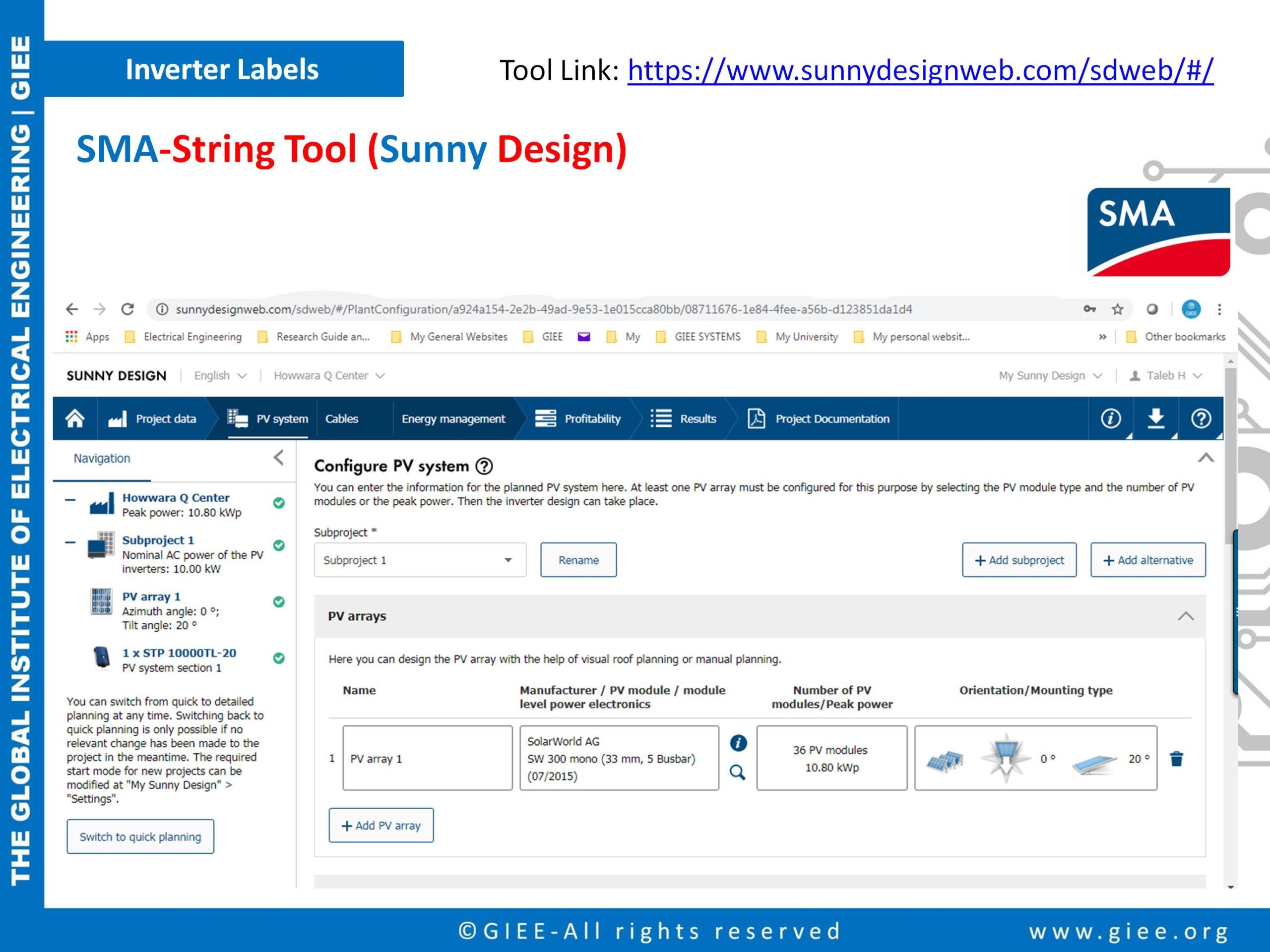
Task: Open the sunnydesignweb.com tool link
Action: point(920,70)
